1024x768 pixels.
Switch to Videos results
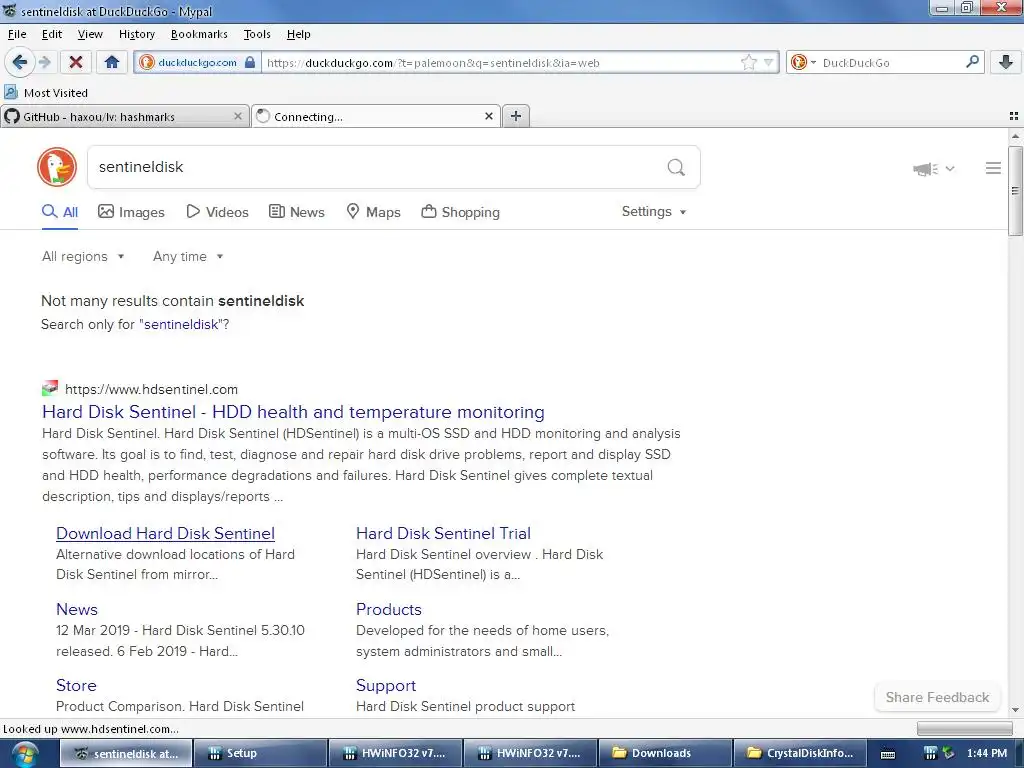click(x=217, y=212)
